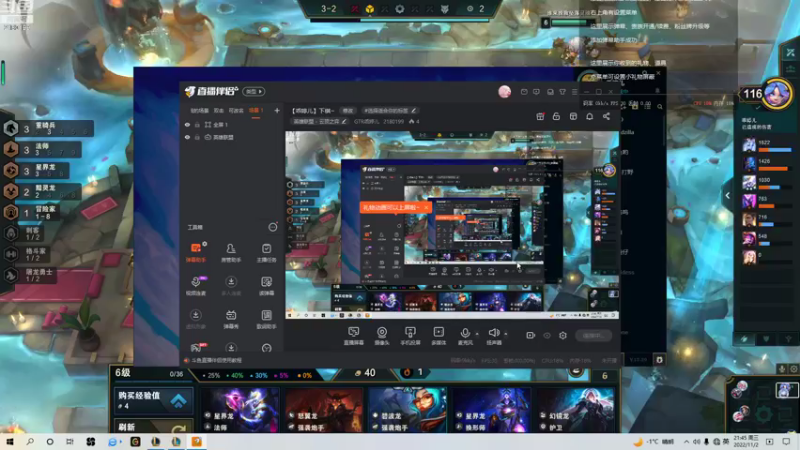The image size is (800, 450).
Task: Click the share icon above preview
Action: click(x=606, y=116)
